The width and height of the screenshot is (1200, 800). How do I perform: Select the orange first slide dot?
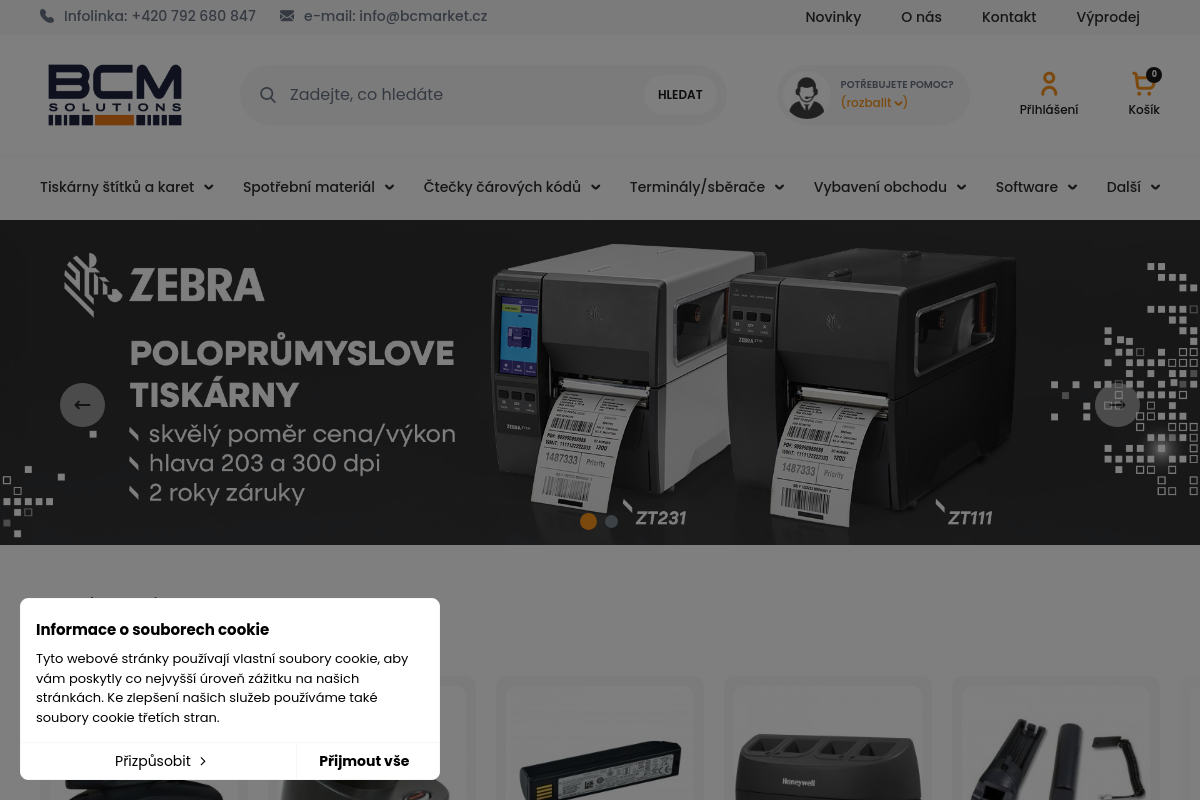588,521
